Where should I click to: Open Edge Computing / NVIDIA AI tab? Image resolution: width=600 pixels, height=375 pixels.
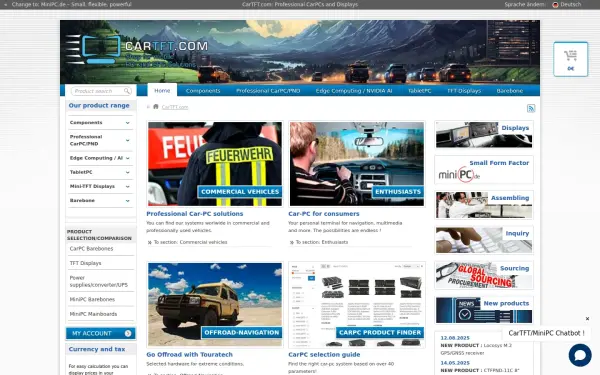354,91
